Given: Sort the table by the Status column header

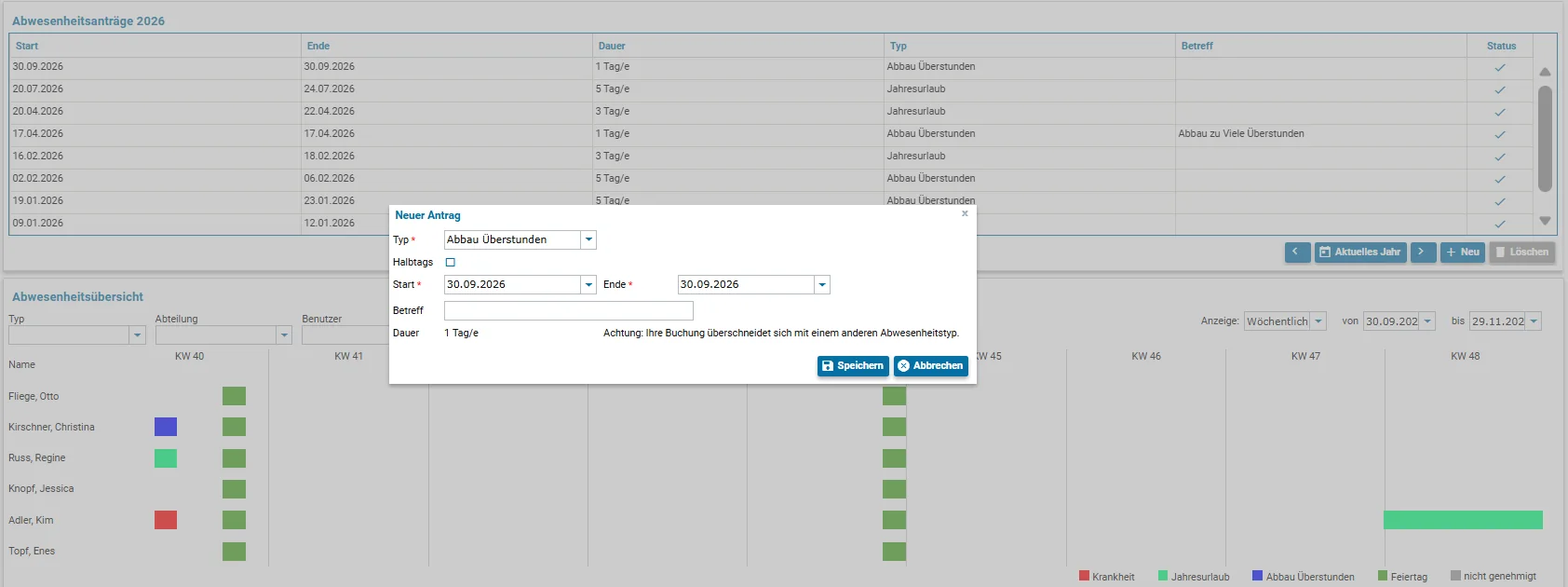Looking at the screenshot, I should 1501,46.
